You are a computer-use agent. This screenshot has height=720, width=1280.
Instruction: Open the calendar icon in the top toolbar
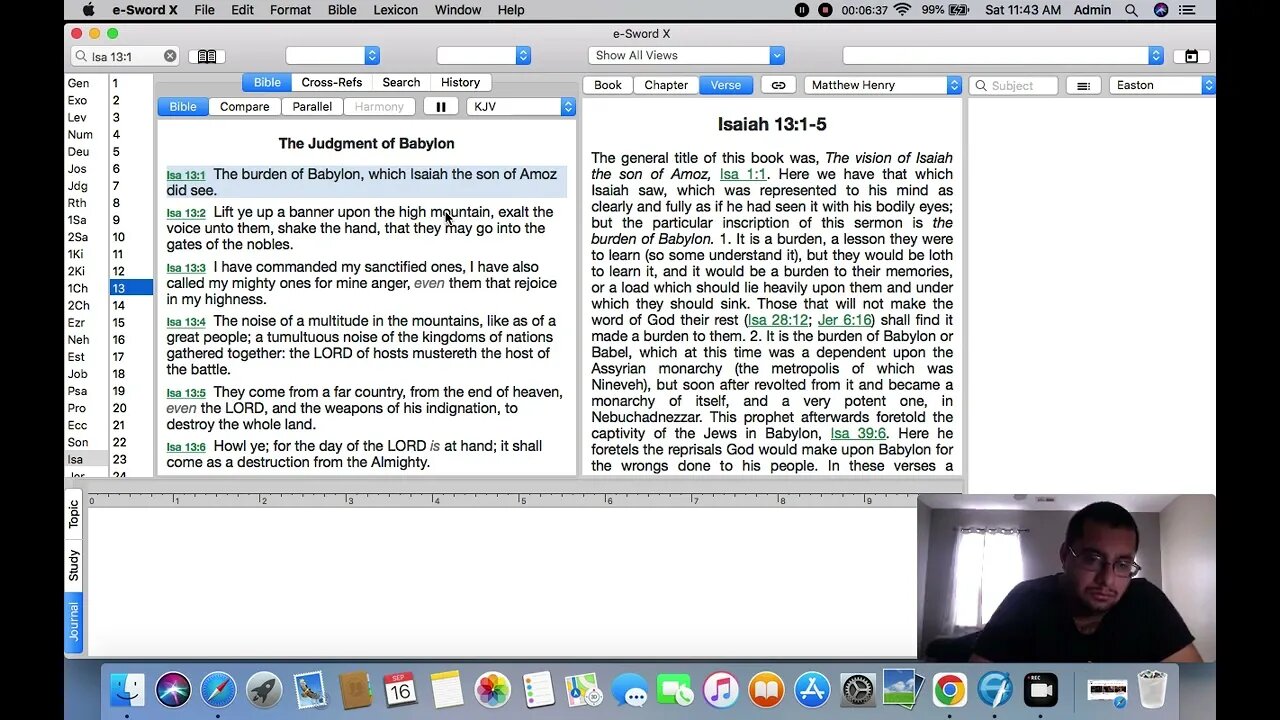(x=1191, y=56)
